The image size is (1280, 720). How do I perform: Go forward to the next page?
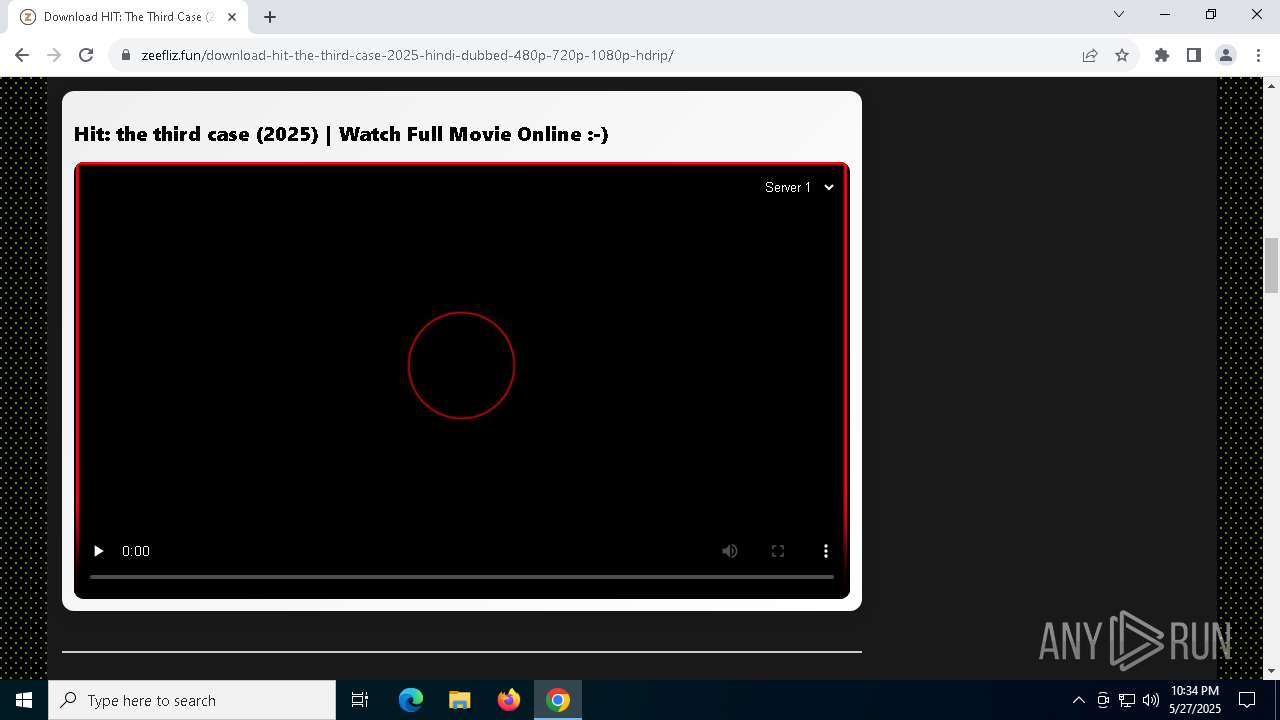pos(54,55)
